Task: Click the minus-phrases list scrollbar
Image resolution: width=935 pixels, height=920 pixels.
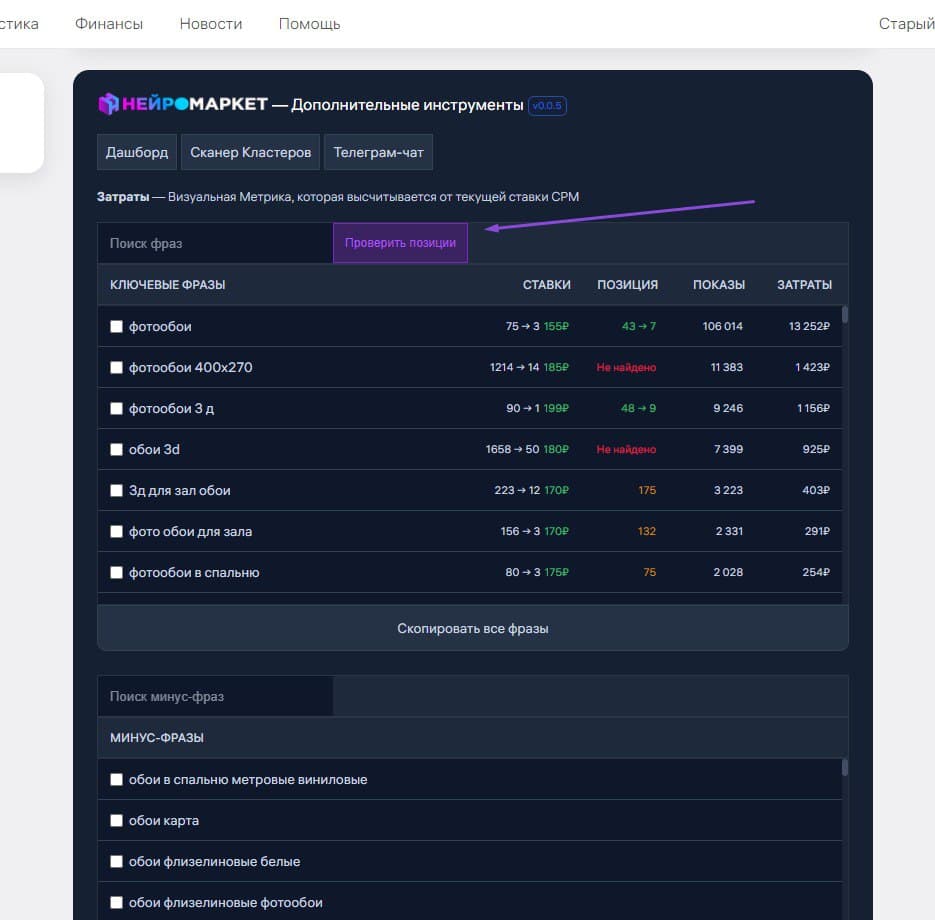Action: 844,767
